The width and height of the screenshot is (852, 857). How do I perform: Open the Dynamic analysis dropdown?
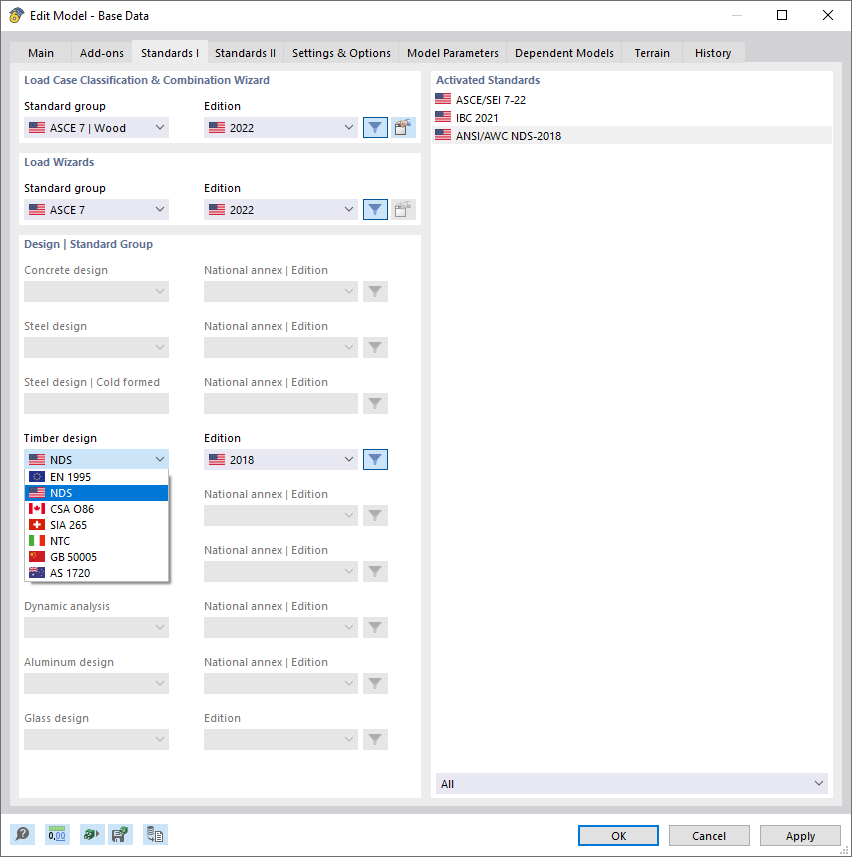96,627
